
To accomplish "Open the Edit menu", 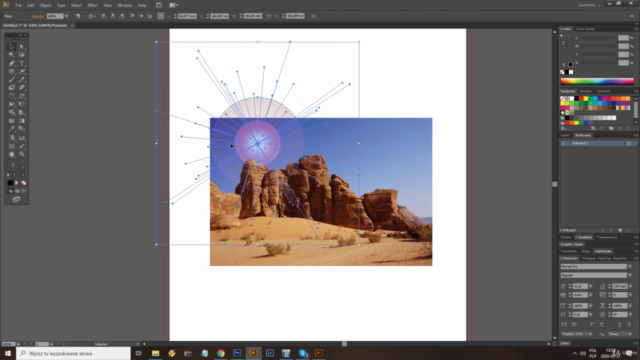I will coord(30,5).
